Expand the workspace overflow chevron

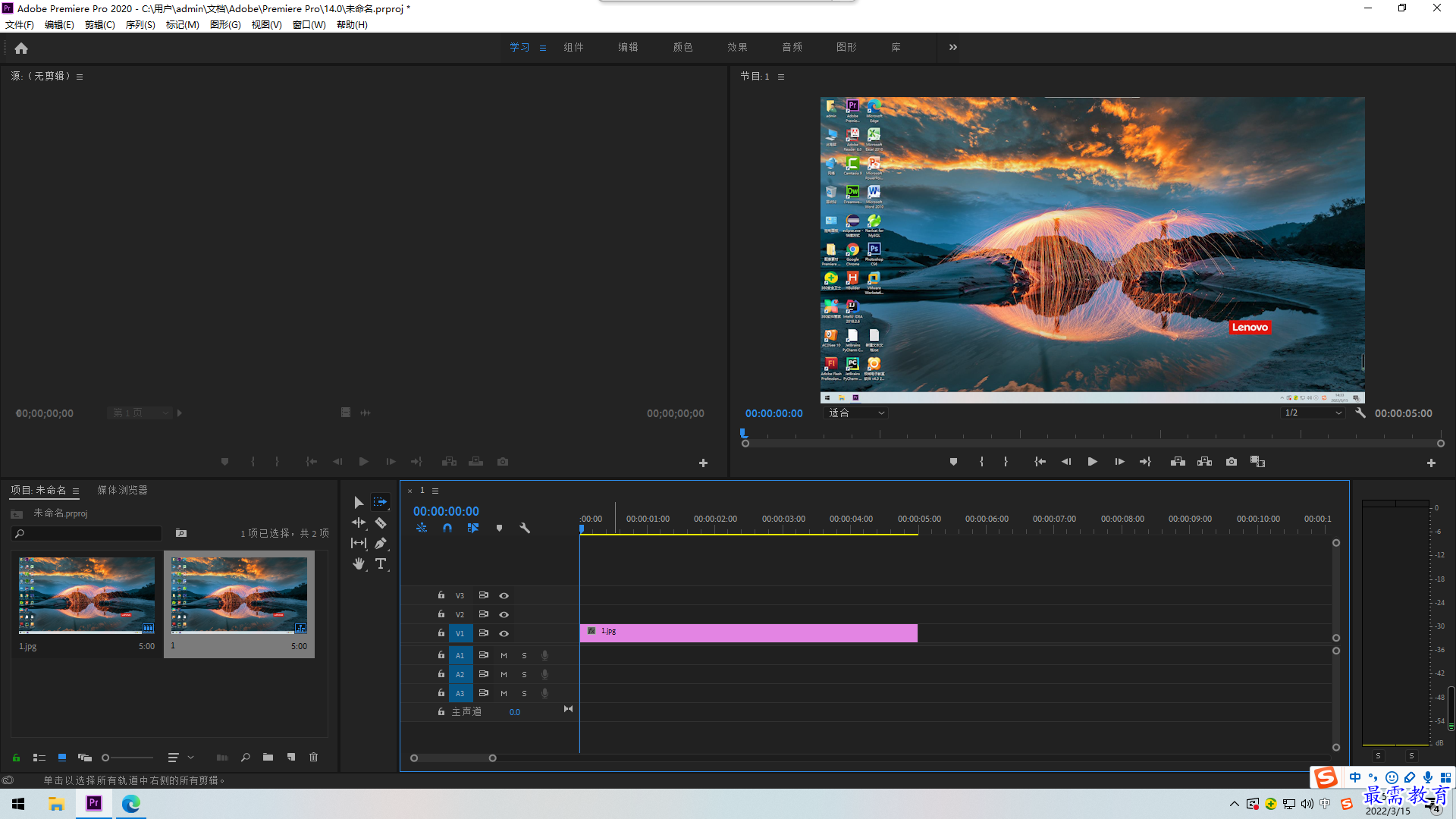953,47
